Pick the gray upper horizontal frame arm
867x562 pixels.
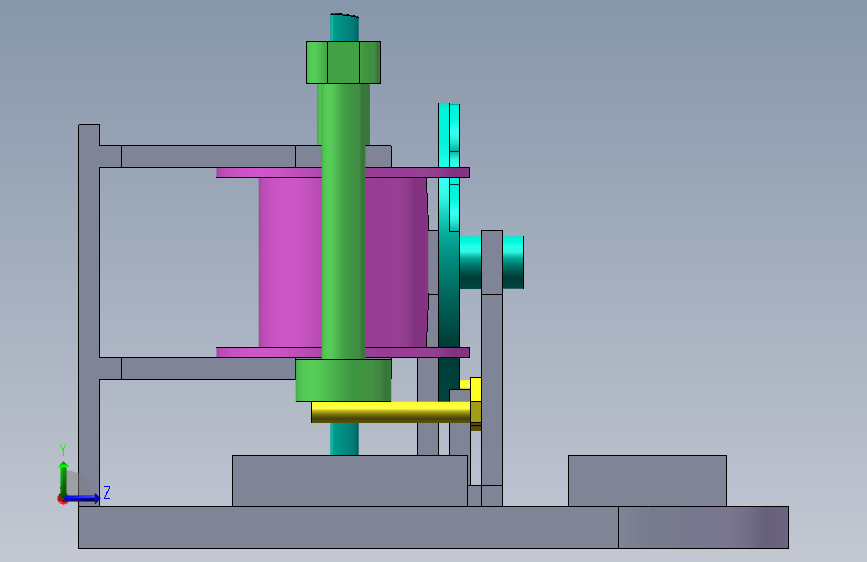point(207,157)
